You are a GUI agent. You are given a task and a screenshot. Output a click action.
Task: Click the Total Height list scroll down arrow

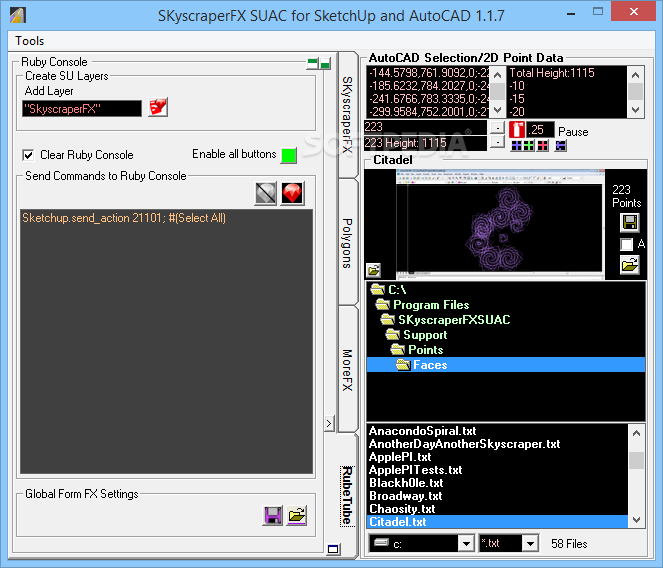click(x=635, y=110)
